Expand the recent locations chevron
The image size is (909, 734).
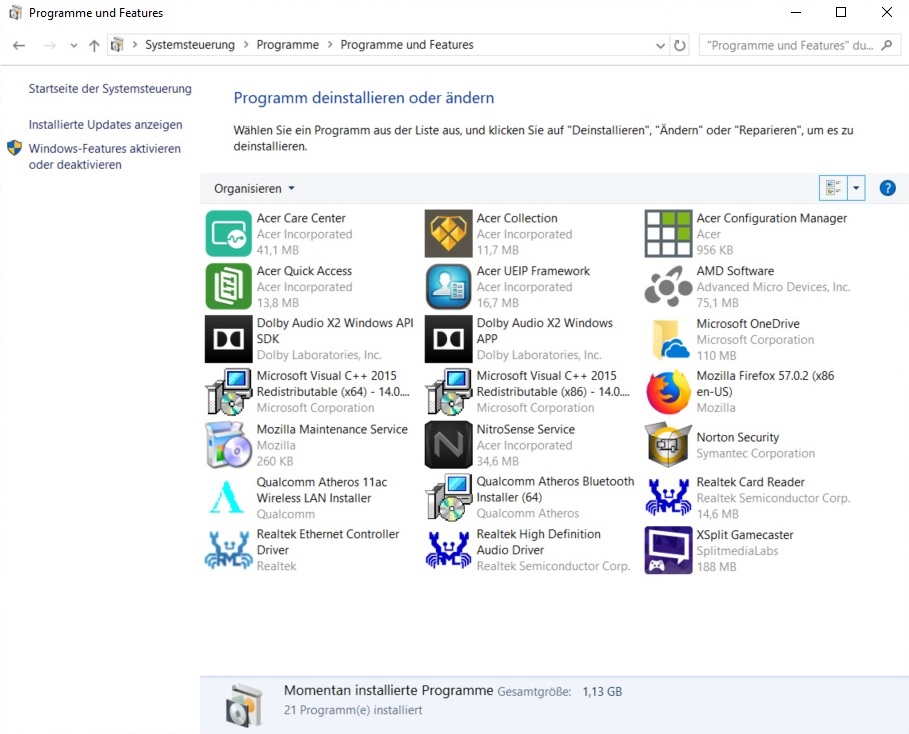(x=73, y=45)
